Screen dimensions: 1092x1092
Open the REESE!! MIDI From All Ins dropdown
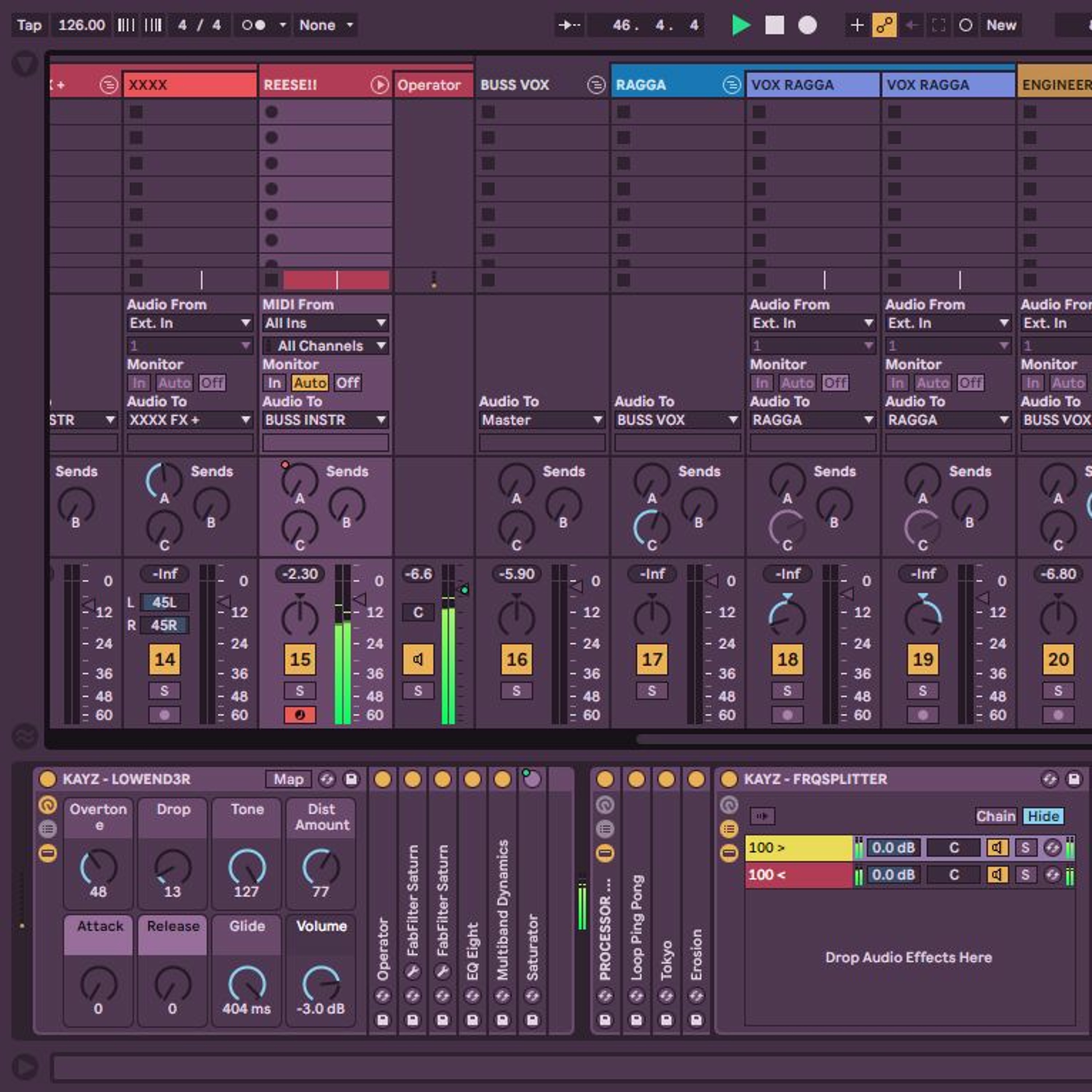click(x=325, y=323)
